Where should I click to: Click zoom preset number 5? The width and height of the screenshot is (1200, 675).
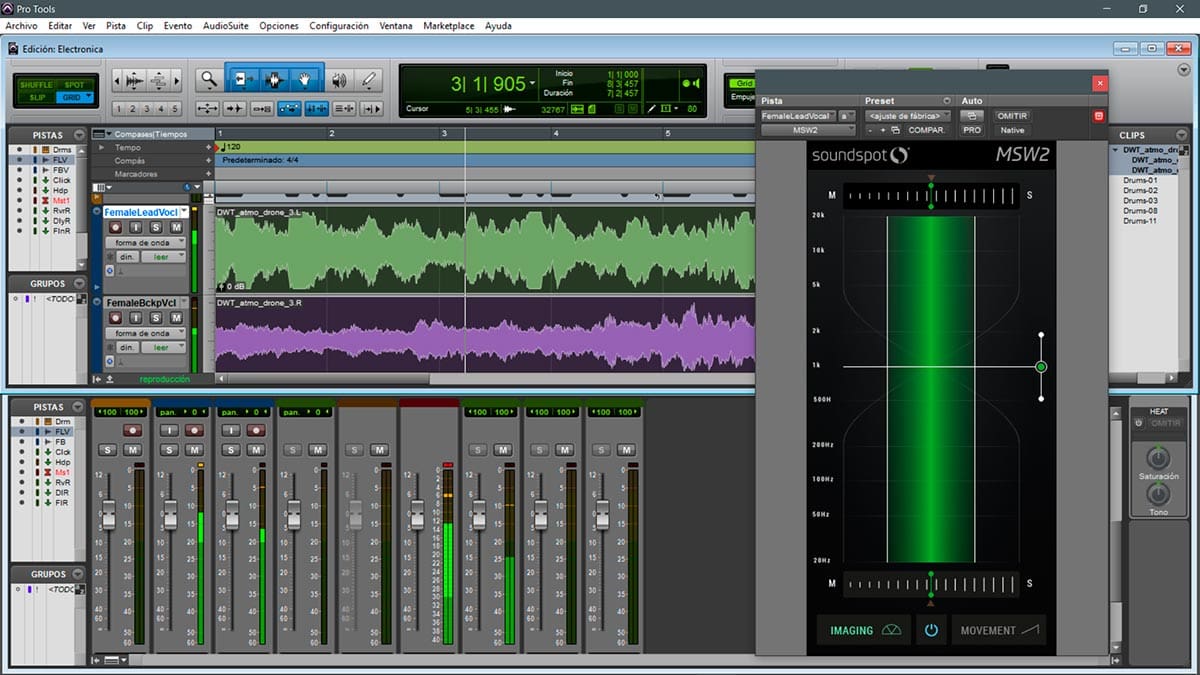click(x=175, y=109)
